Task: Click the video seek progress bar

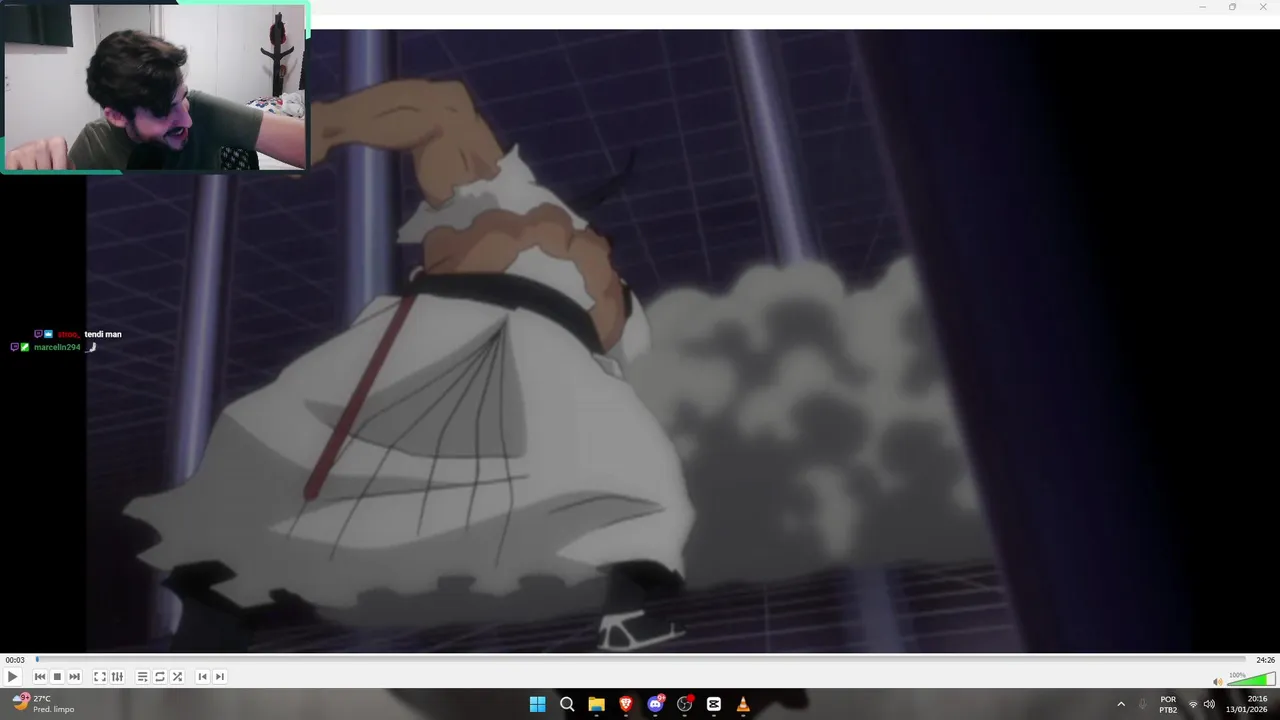Action: tap(640, 660)
